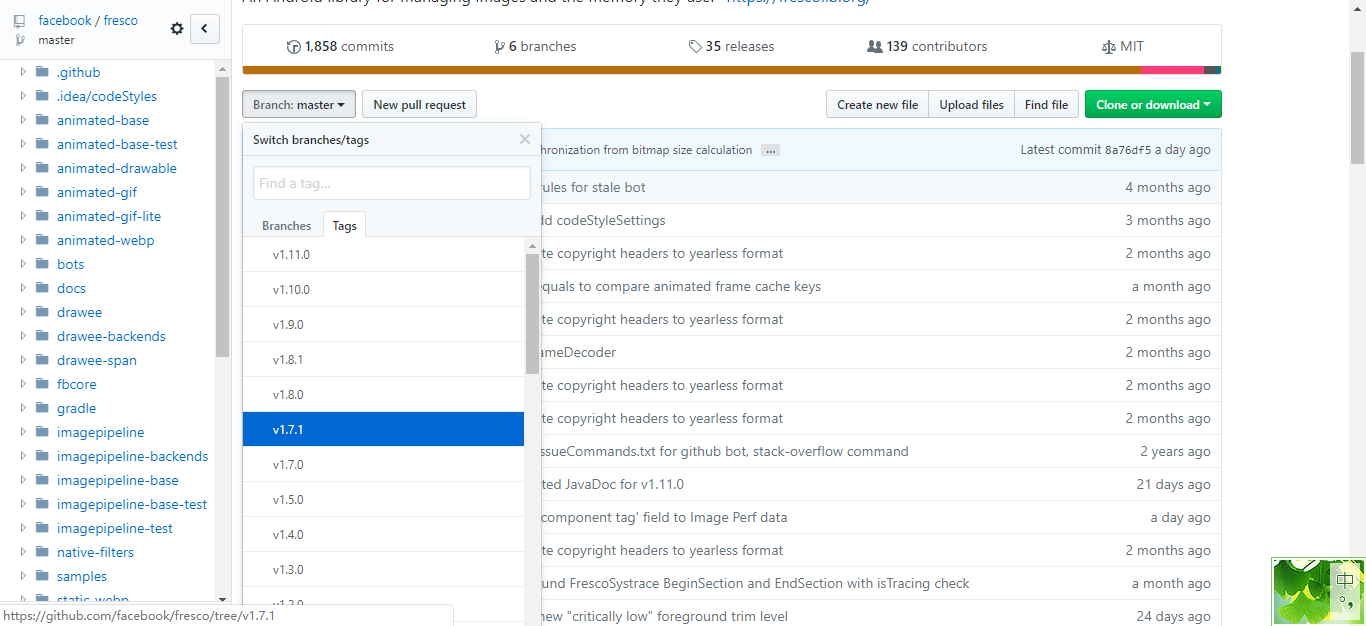The image size is (1366, 626).
Task: Click the tags list scrollbar thumb
Action: (532, 313)
